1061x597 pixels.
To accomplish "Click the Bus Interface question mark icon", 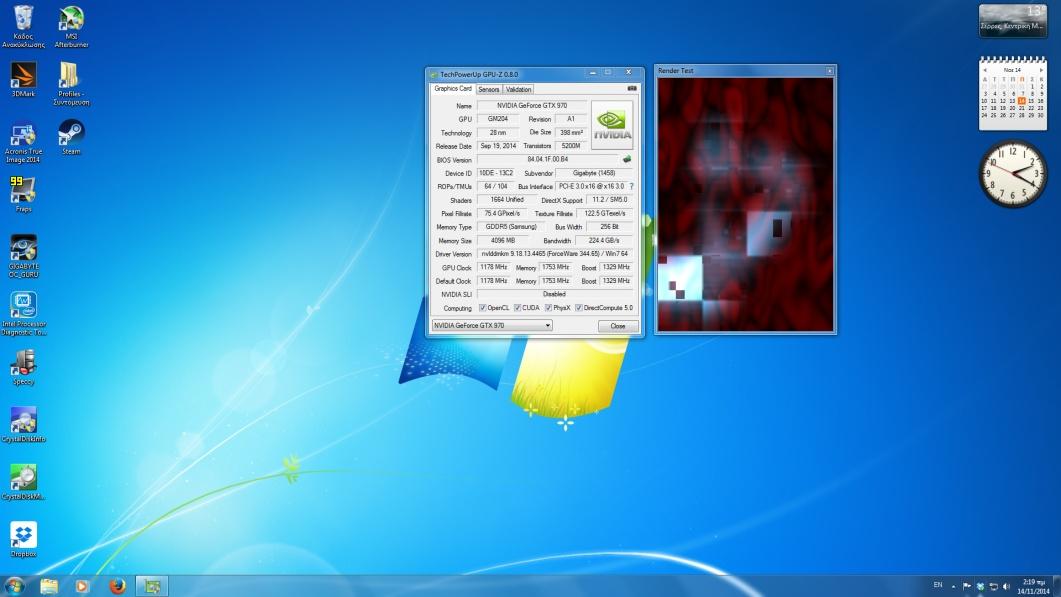I will (x=631, y=186).
